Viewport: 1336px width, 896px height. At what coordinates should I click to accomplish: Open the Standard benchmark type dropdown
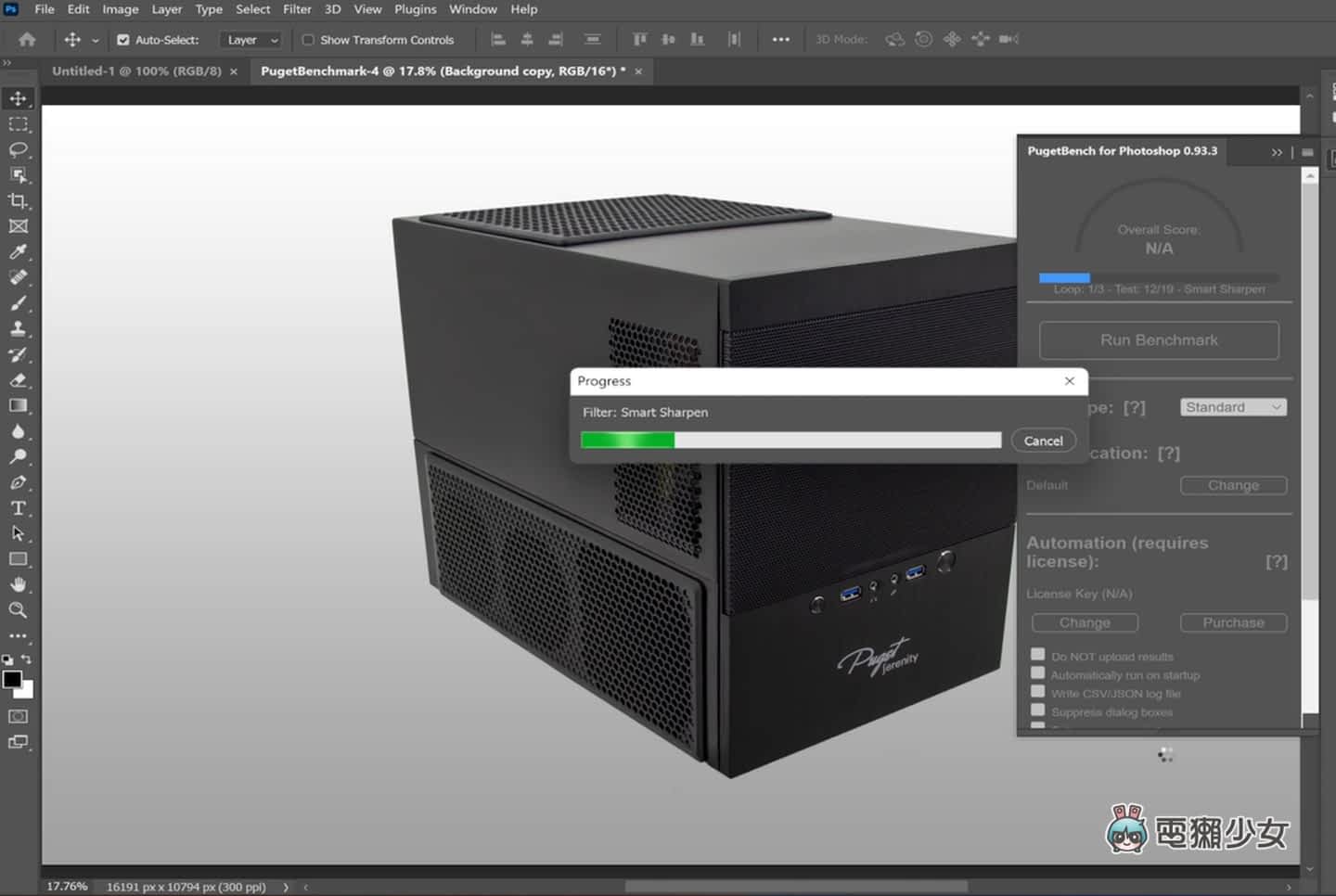[1233, 407]
